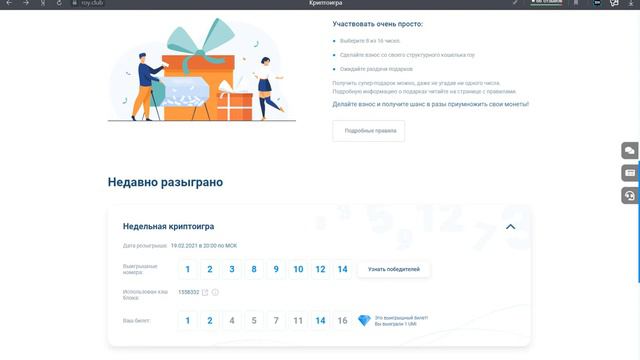Select number 2 in winning numbers row

tap(210, 269)
